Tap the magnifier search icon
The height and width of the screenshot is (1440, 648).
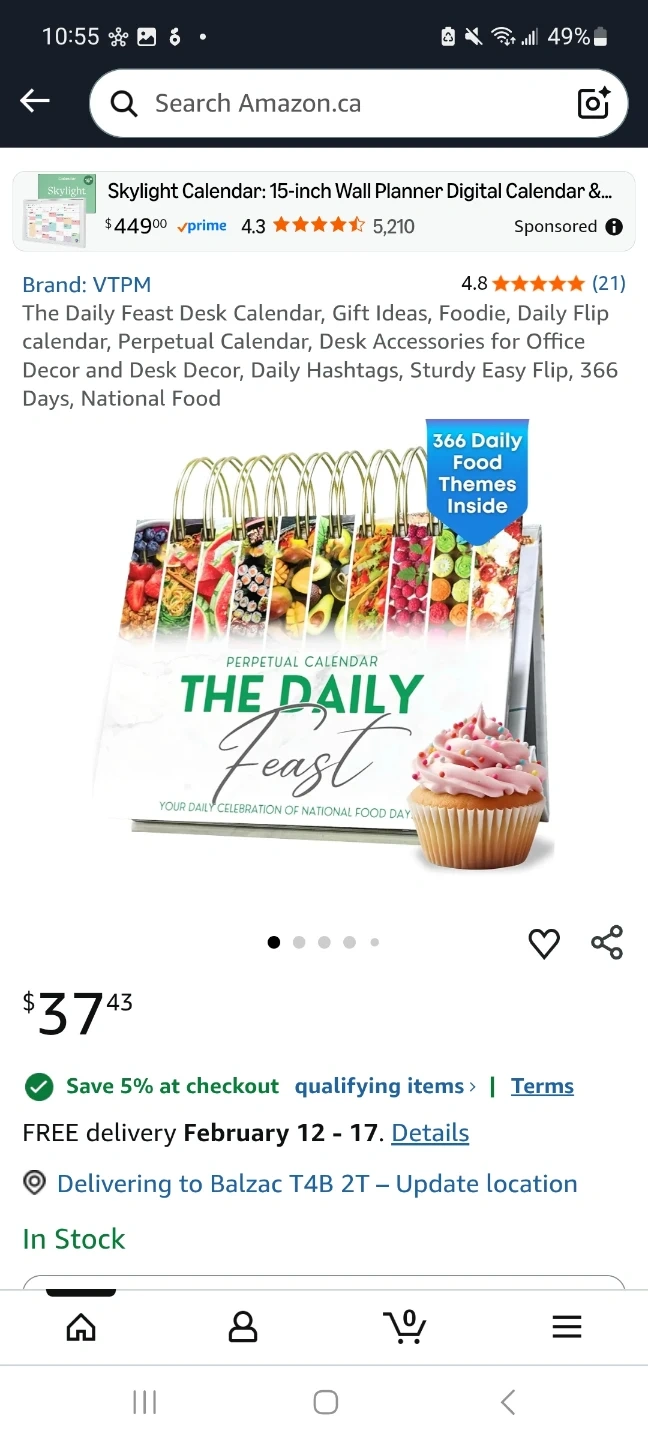point(124,103)
